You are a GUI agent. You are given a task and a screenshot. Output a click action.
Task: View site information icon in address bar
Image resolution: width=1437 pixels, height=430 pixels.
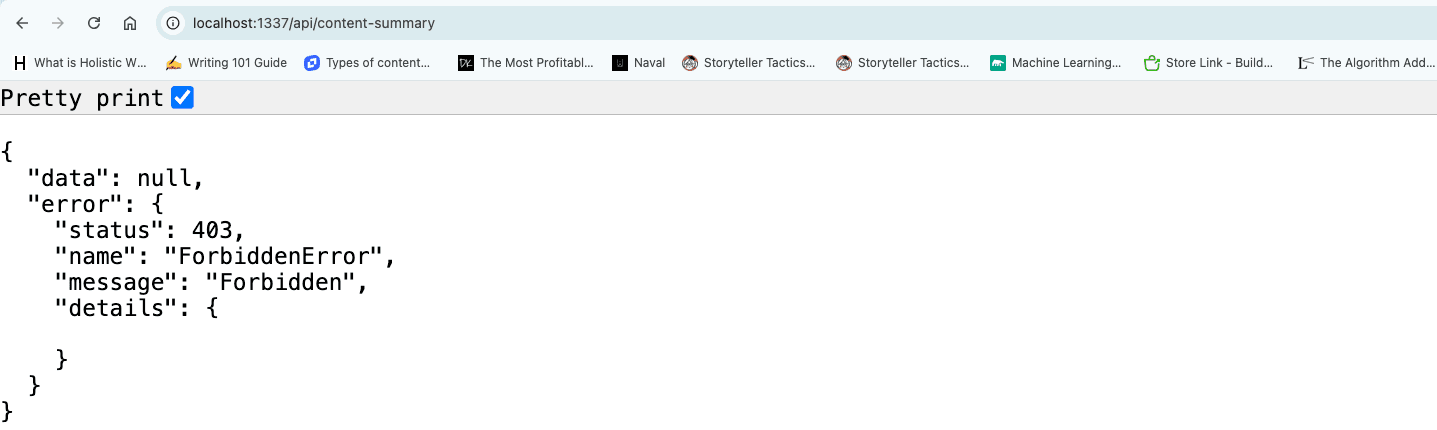pyautogui.click(x=173, y=23)
